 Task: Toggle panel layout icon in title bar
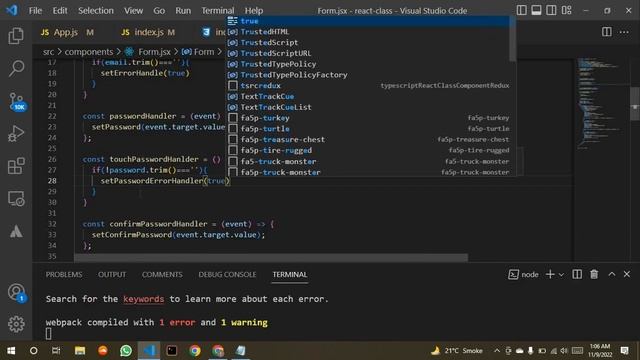pyautogui.click(x=536, y=10)
